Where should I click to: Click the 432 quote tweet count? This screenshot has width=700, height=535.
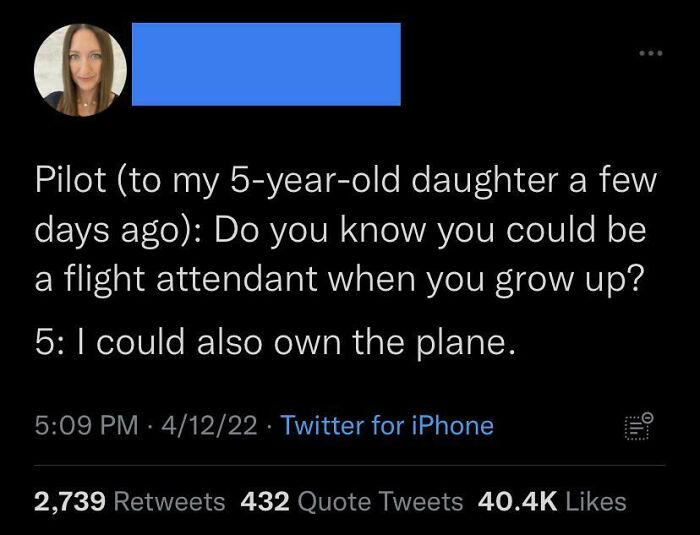coord(267,500)
